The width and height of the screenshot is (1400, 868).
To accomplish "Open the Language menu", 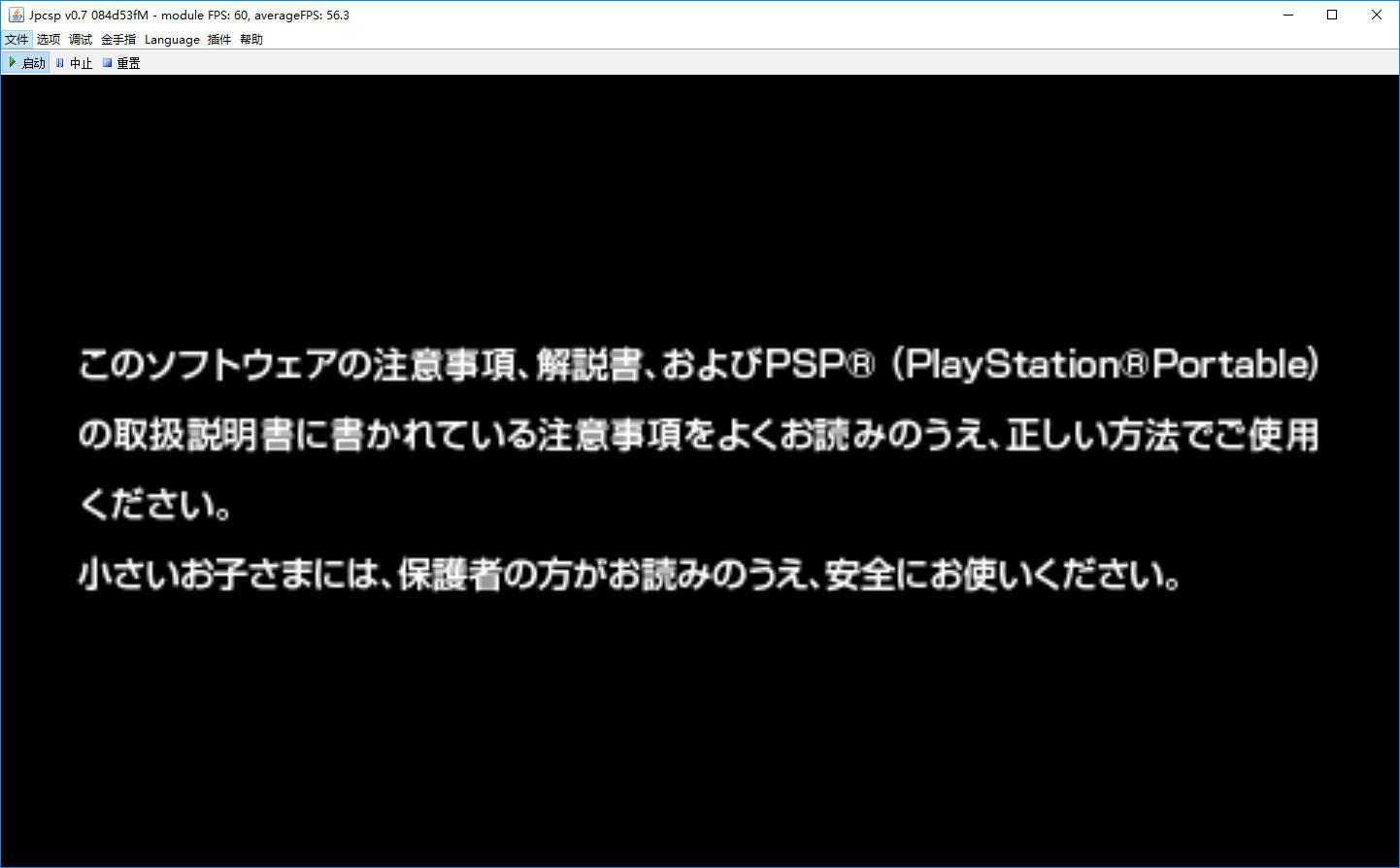I will point(172,40).
